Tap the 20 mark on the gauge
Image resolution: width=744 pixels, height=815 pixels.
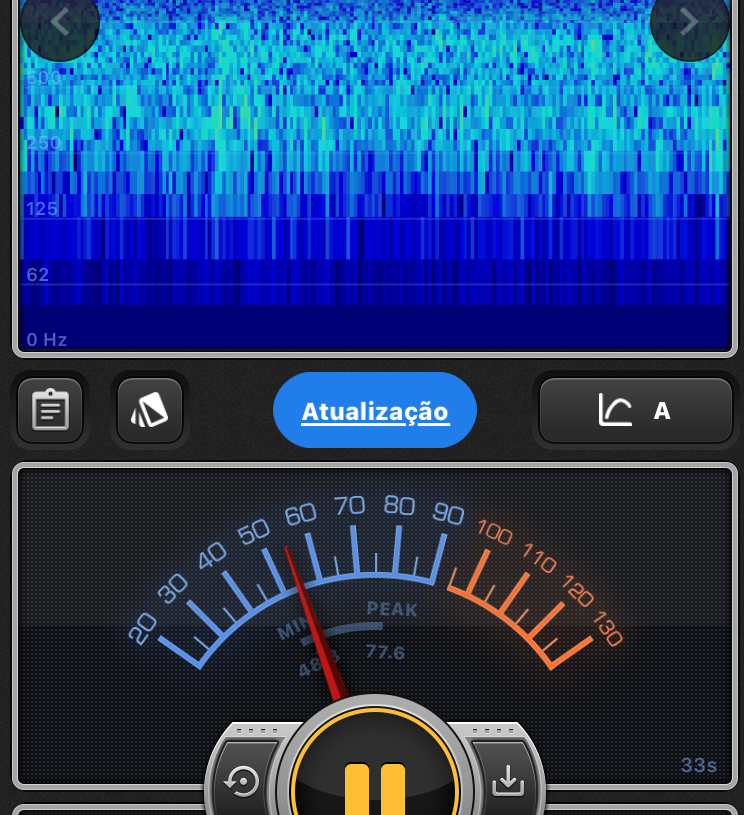click(143, 629)
